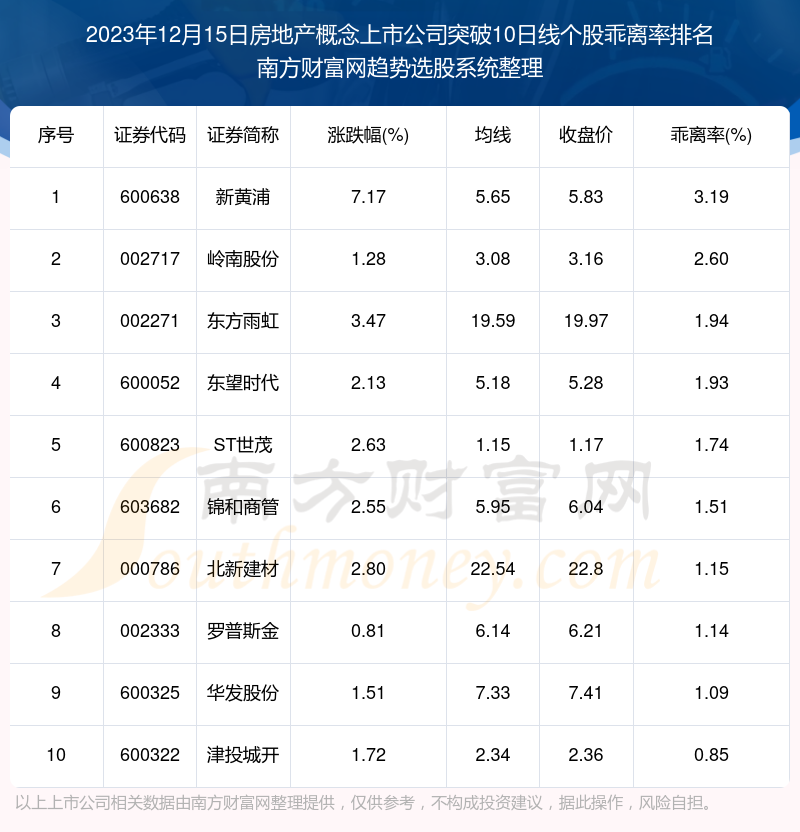800x832 pixels.
Task: Click the 1.15 deviation value in row 7
Action: point(711,569)
